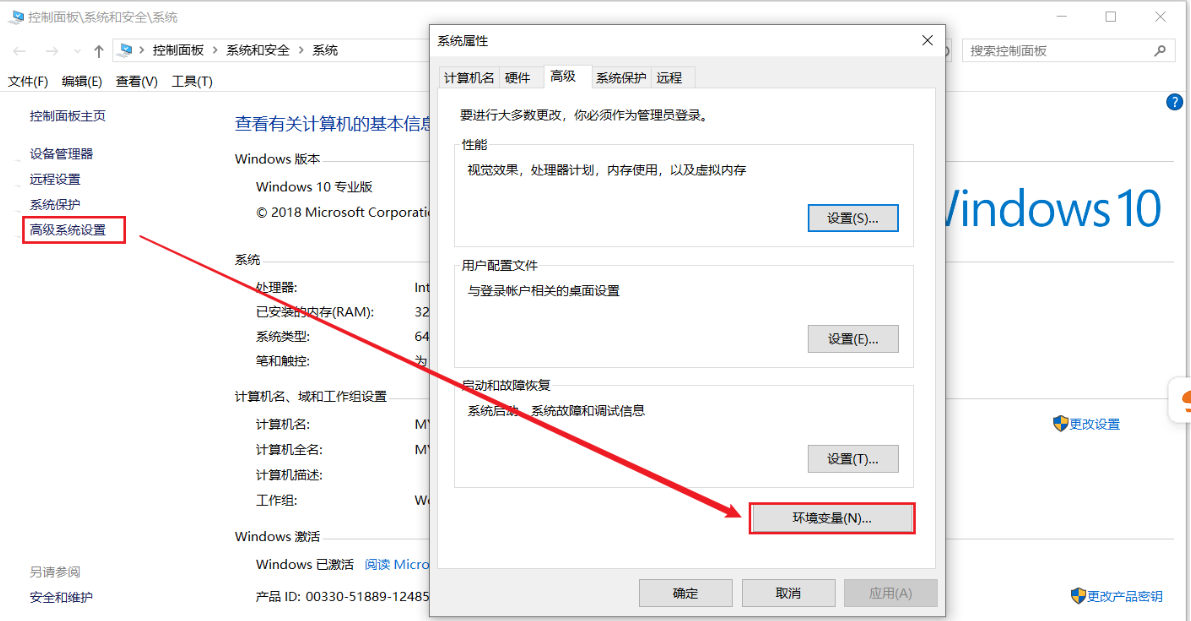The height and width of the screenshot is (621, 1191).
Task: Open 系统保护 in the sidebar
Action: click(55, 204)
